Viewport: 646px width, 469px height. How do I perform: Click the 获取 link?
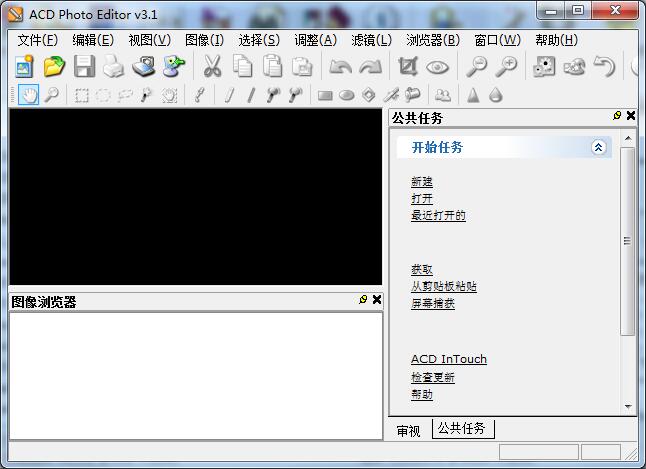tap(422, 270)
